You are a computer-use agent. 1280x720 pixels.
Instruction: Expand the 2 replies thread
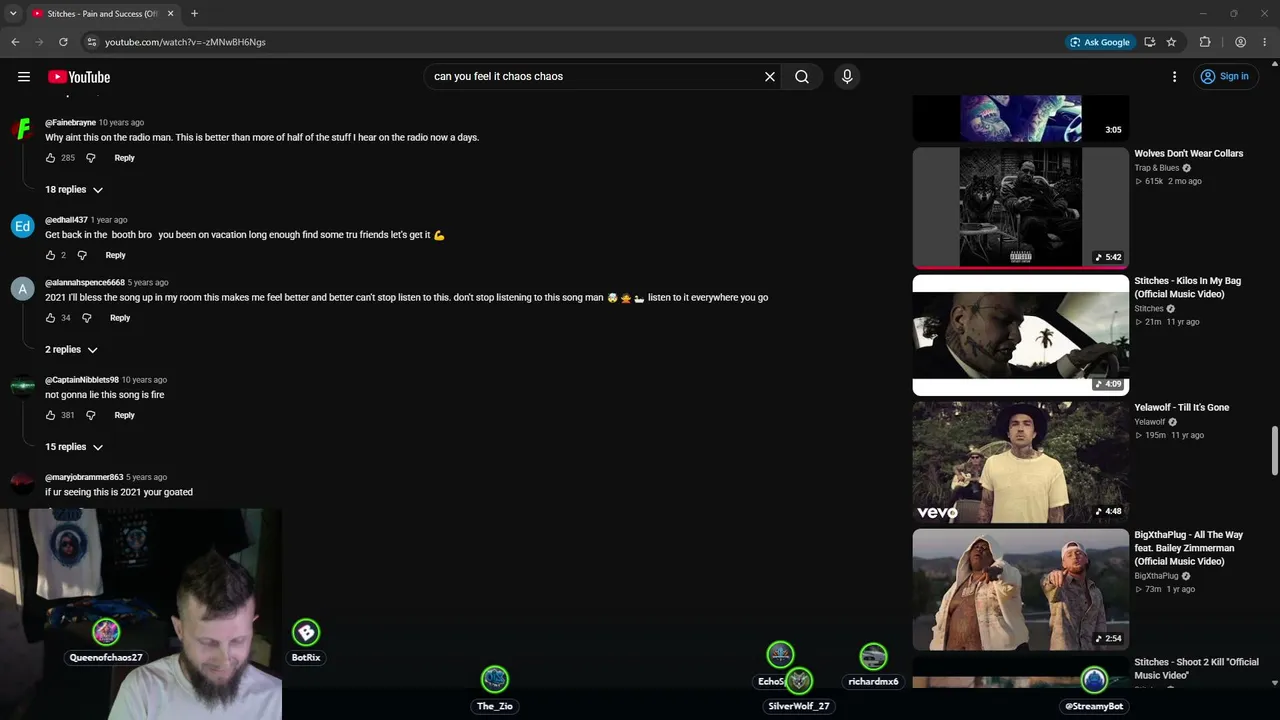coord(71,350)
